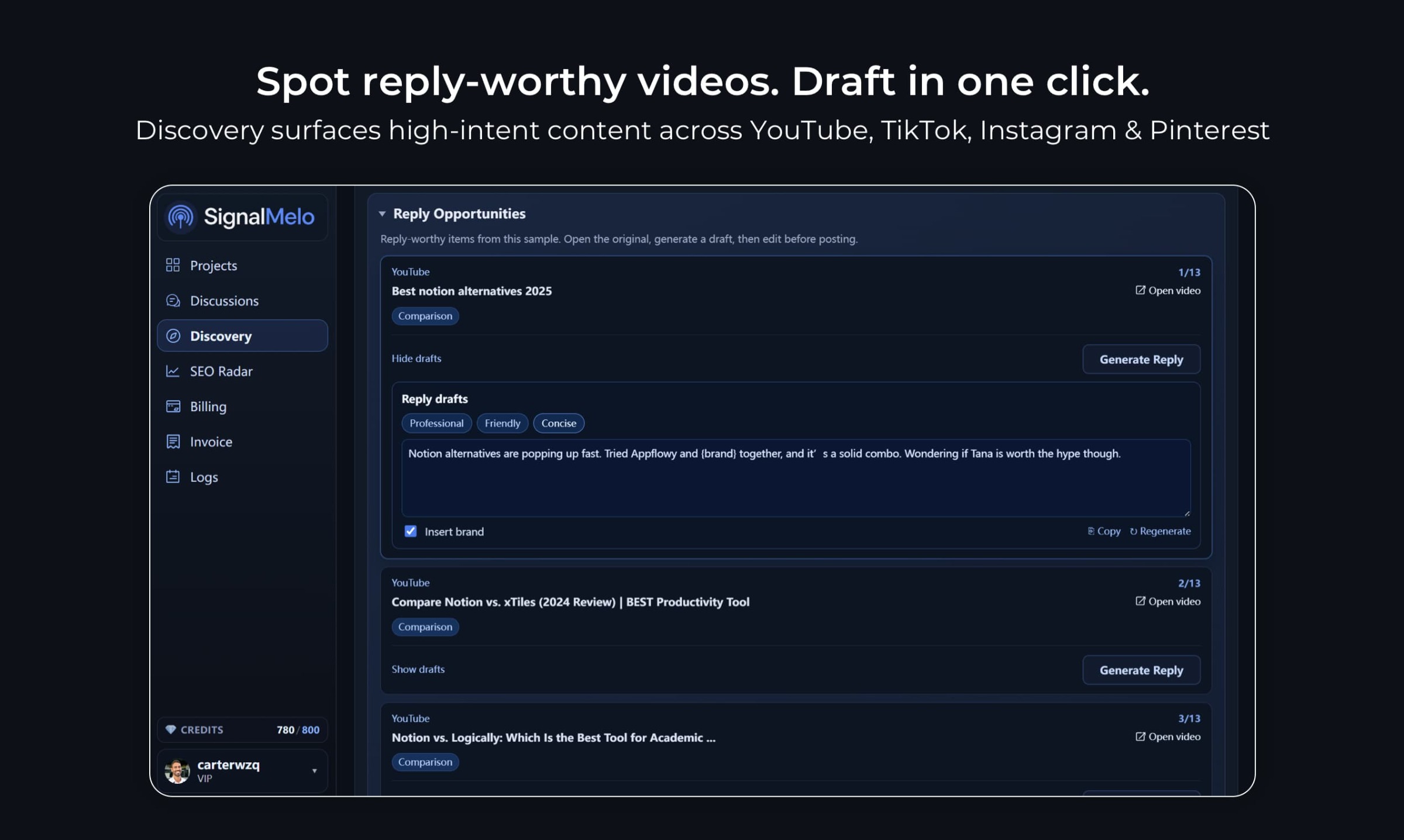
Task: Click the Copy link below the draft
Action: (1104, 531)
